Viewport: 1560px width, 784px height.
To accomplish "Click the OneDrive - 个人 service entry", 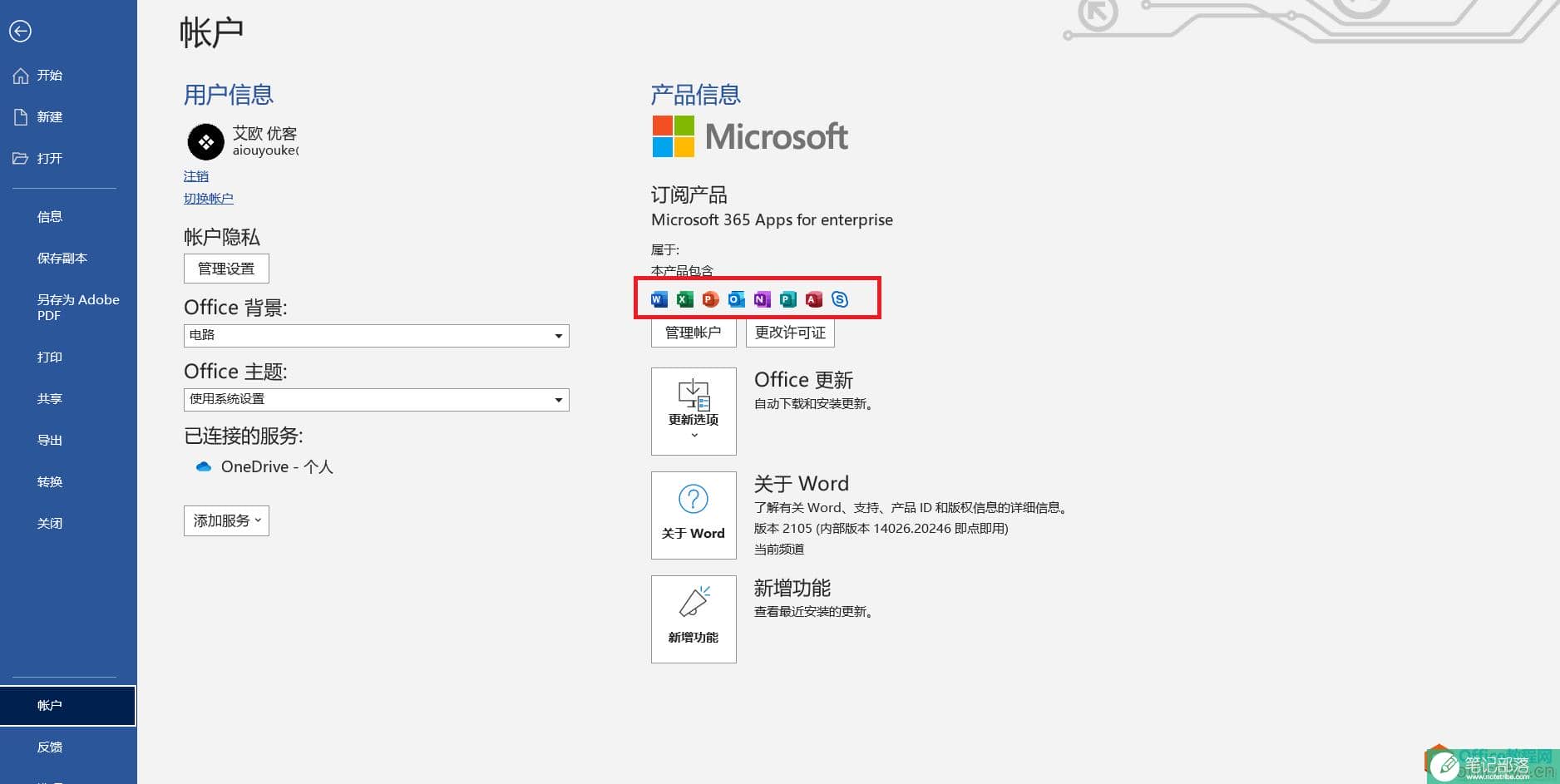I will (264, 466).
